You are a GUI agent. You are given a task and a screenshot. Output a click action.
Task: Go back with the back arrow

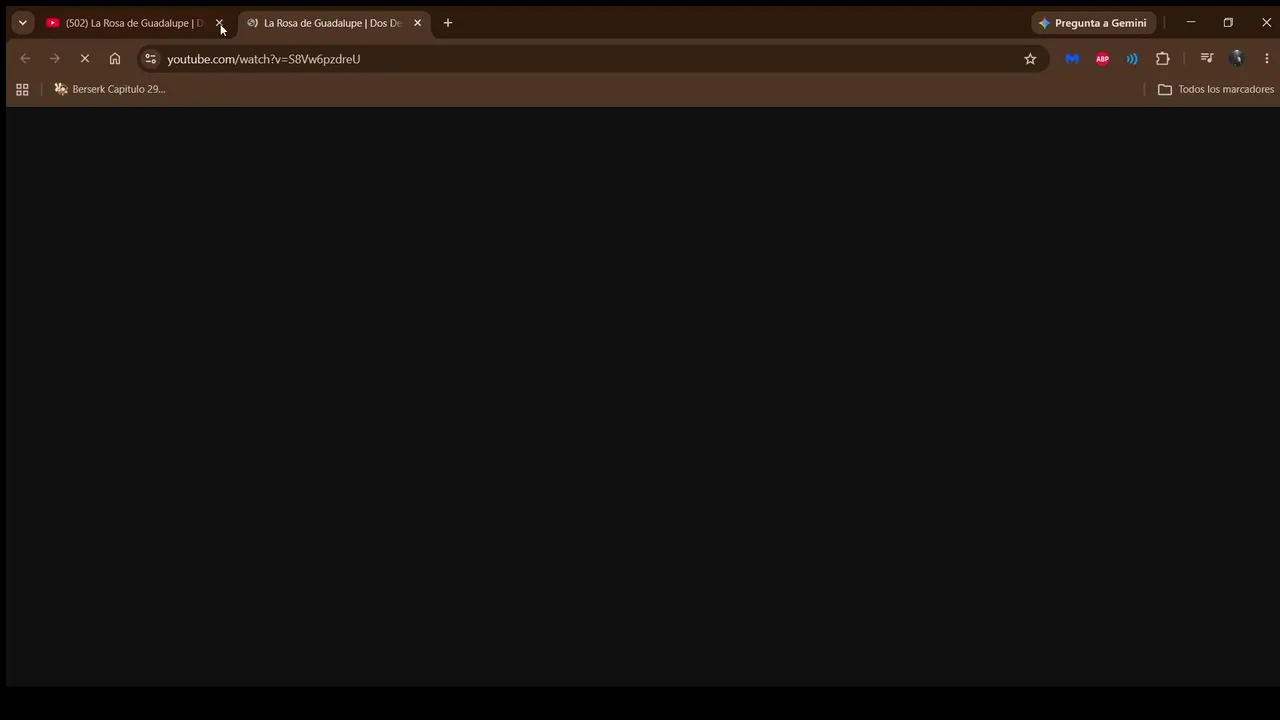click(x=25, y=59)
